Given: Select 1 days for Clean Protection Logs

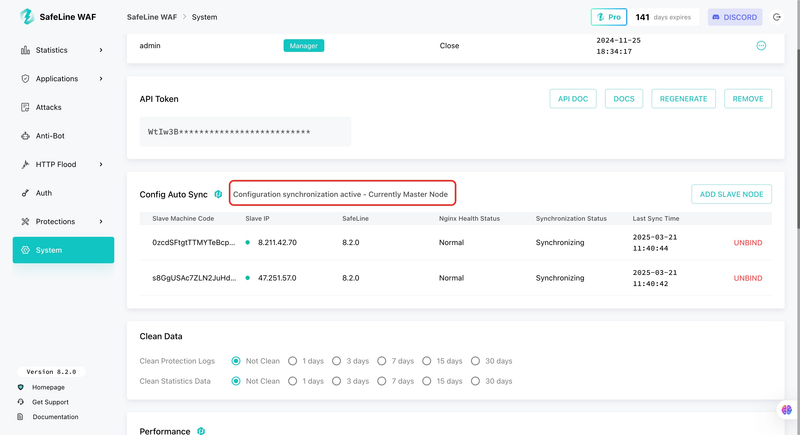Looking at the screenshot, I should point(292,361).
